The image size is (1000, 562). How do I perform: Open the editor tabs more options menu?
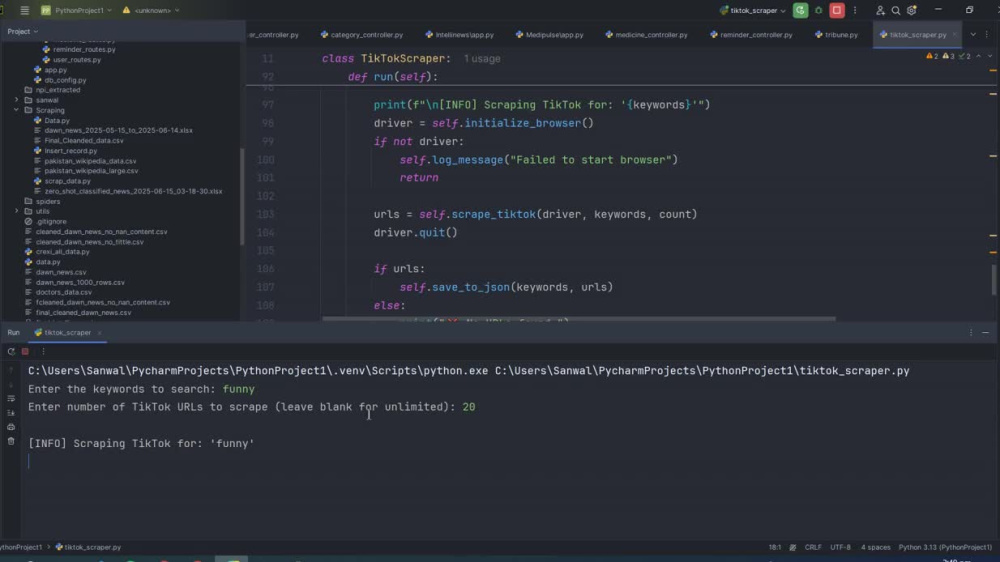point(987,34)
